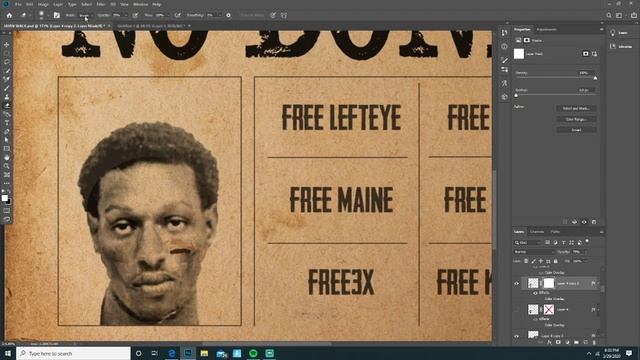Viewport: 640px width, 360px height.
Task: Click add vector mask icon in Properties
Action: (594, 53)
